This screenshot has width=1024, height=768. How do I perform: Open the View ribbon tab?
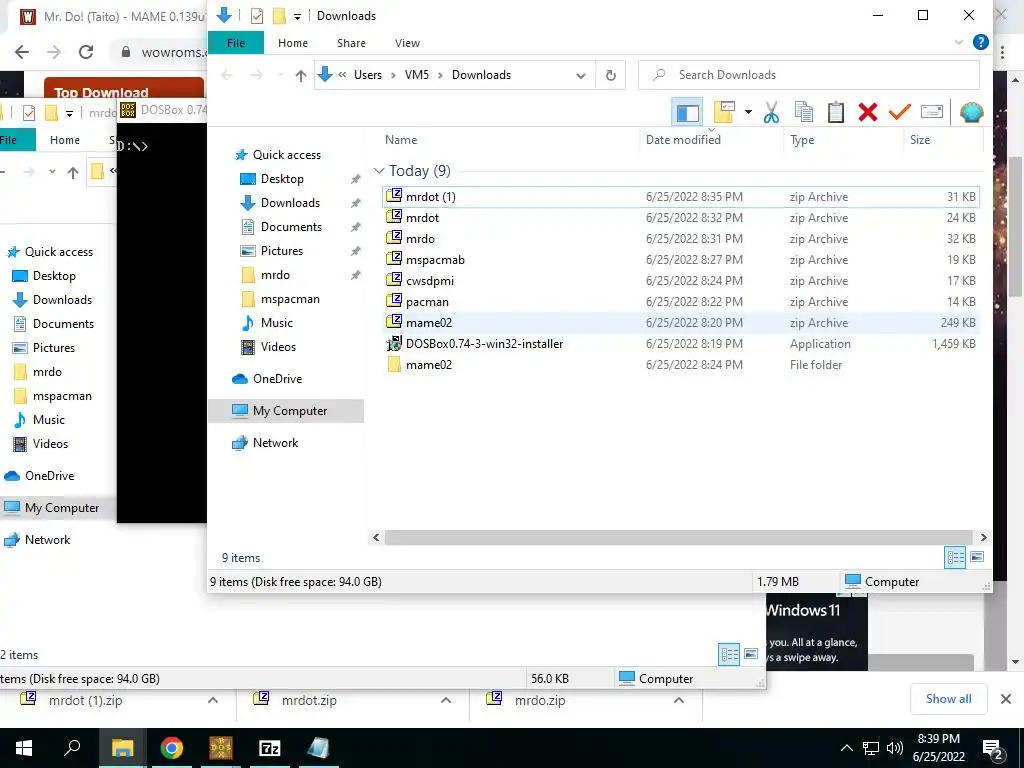tap(408, 43)
